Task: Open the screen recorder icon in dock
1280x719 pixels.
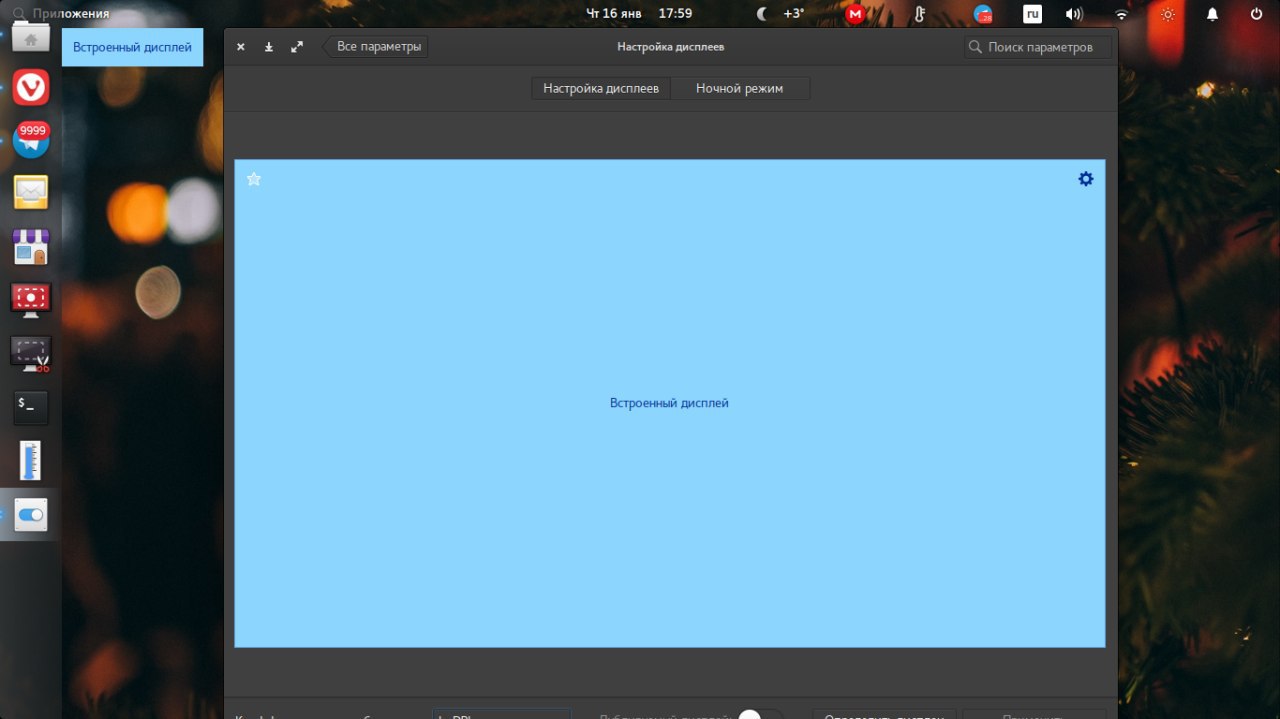Action: [31, 299]
